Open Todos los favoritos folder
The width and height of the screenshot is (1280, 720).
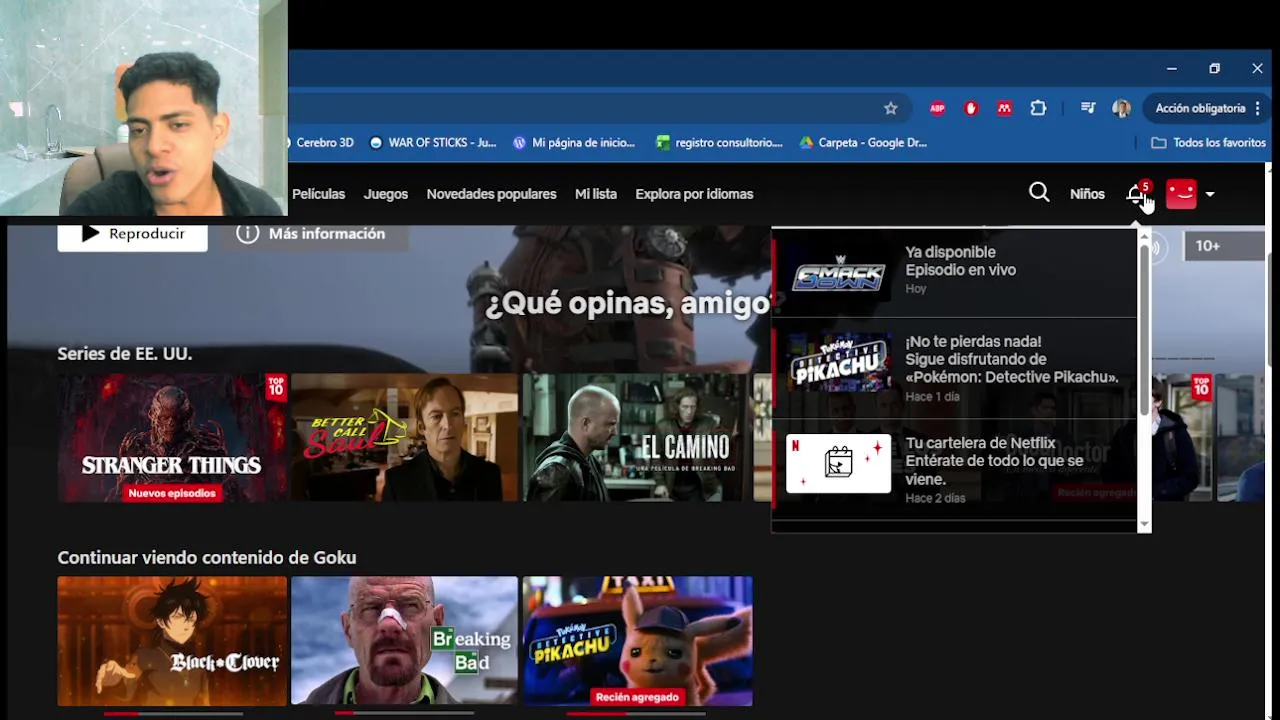point(1209,143)
